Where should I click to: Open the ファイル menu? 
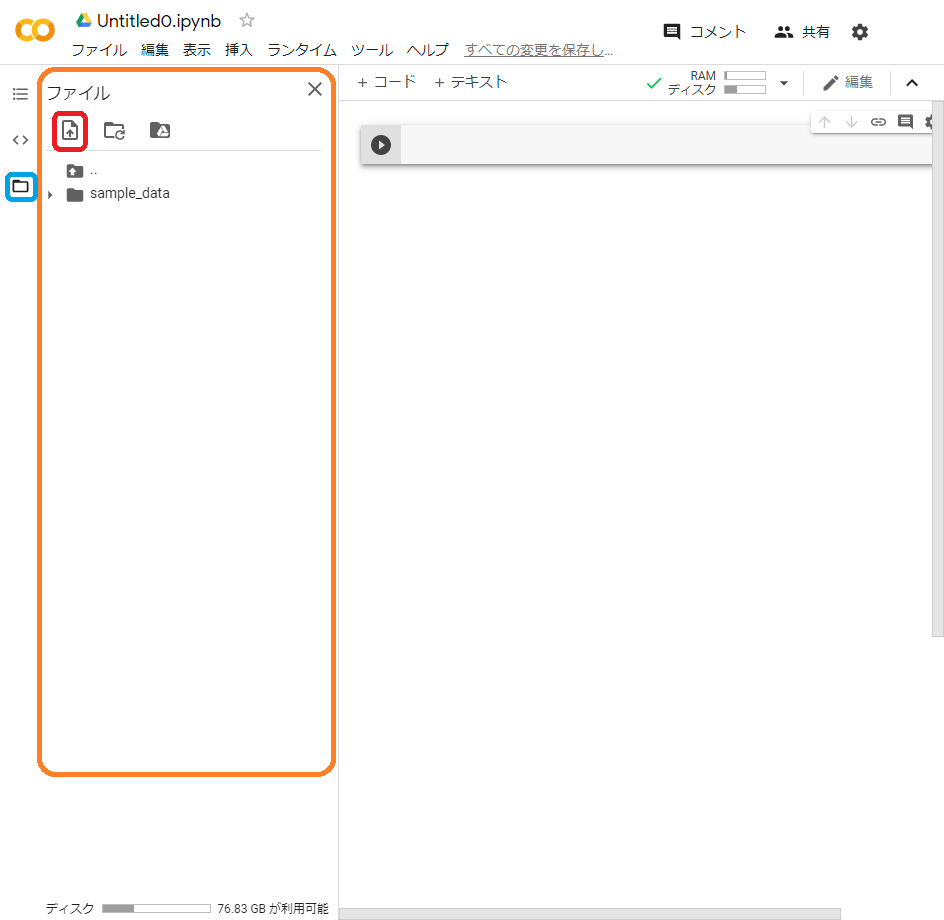[99, 50]
